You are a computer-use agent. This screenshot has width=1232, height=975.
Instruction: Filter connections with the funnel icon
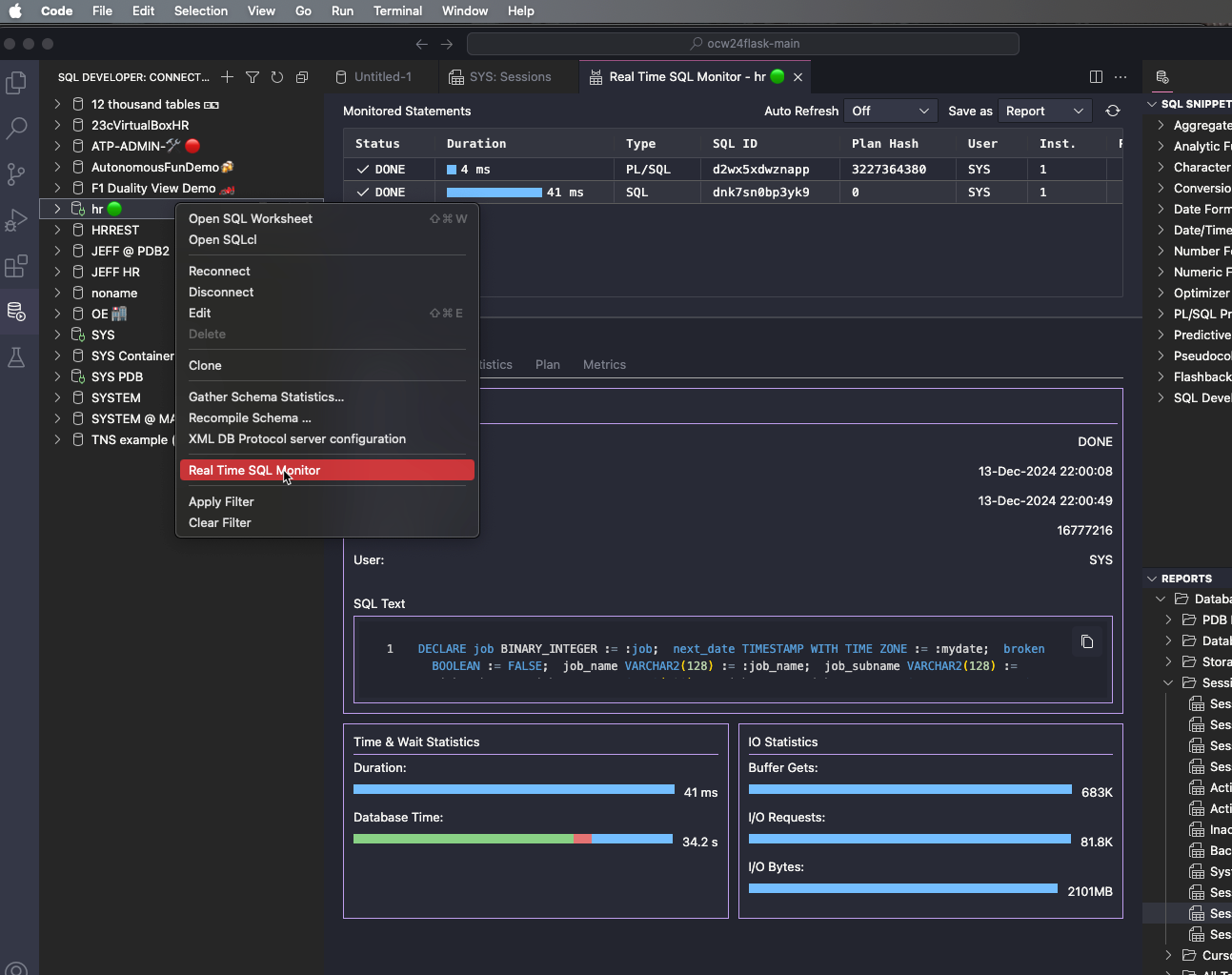(x=252, y=77)
